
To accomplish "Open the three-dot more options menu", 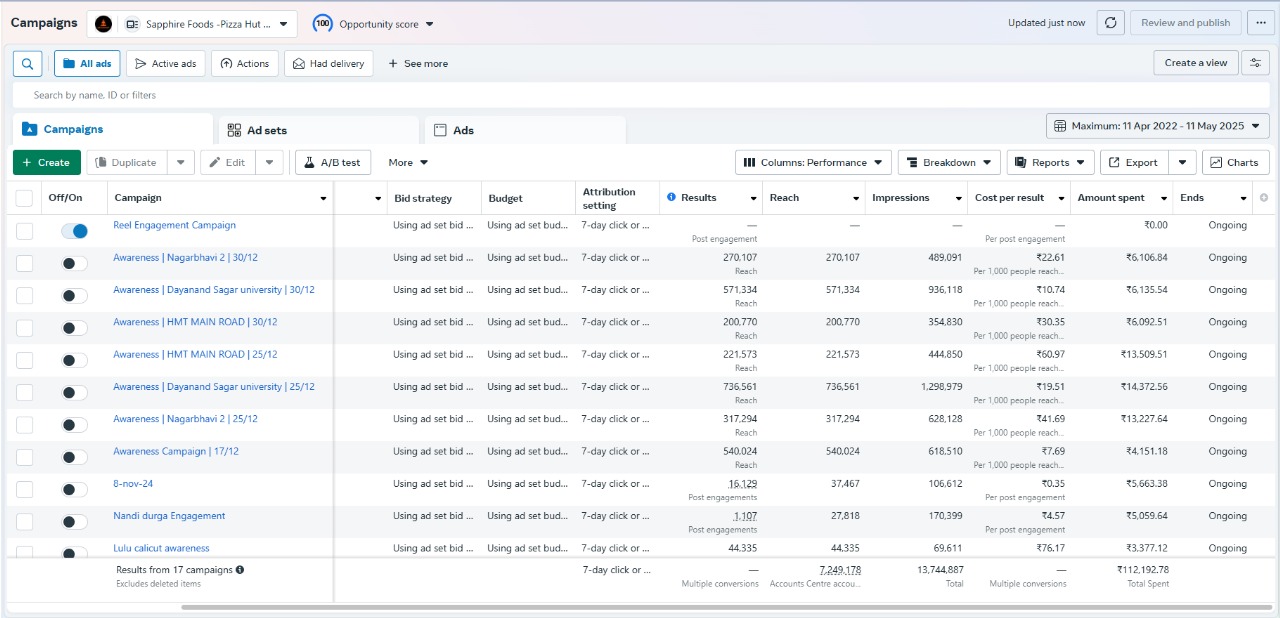I will [x=1259, y=23].
